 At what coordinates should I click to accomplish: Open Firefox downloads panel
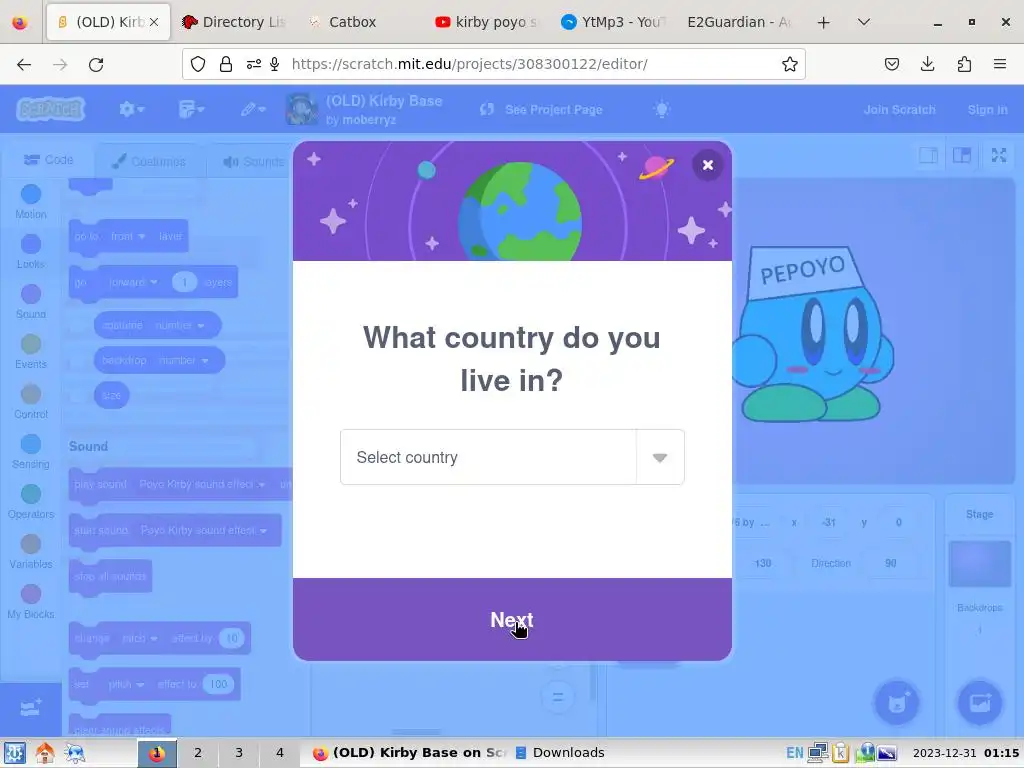pyautogui.click(x=927, y=64)
